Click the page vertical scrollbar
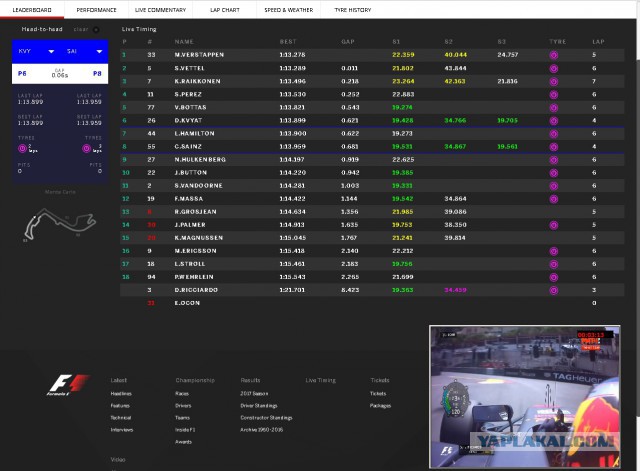640x471 pixels. click(638, 237)
